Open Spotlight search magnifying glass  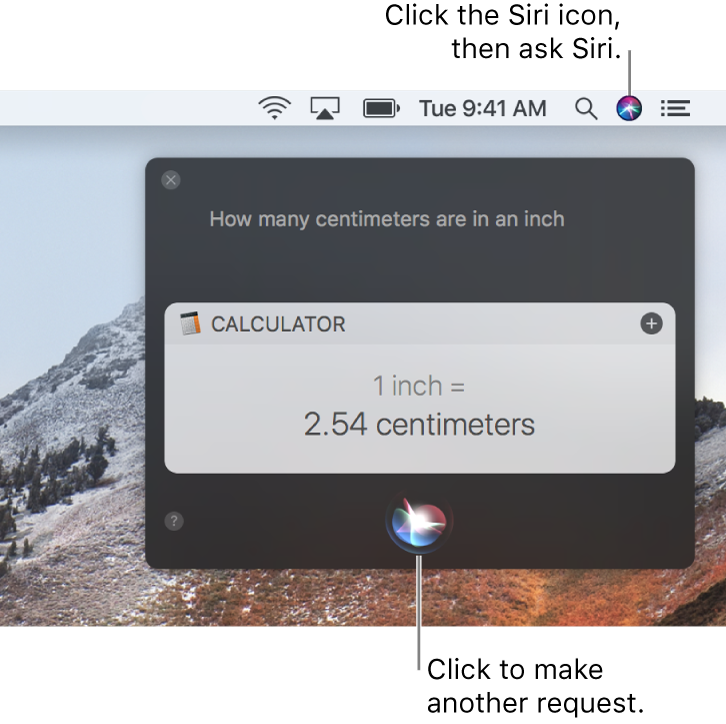586,109
